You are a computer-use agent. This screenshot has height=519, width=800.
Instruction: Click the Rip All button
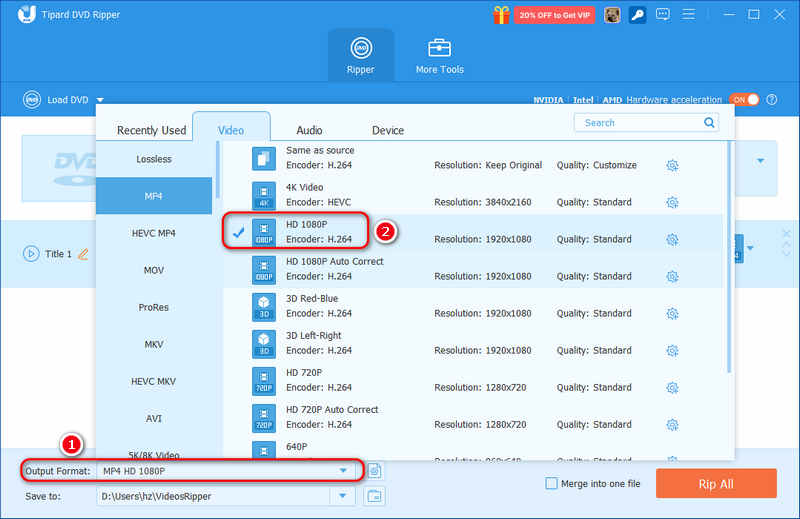(x=715, y=484)
